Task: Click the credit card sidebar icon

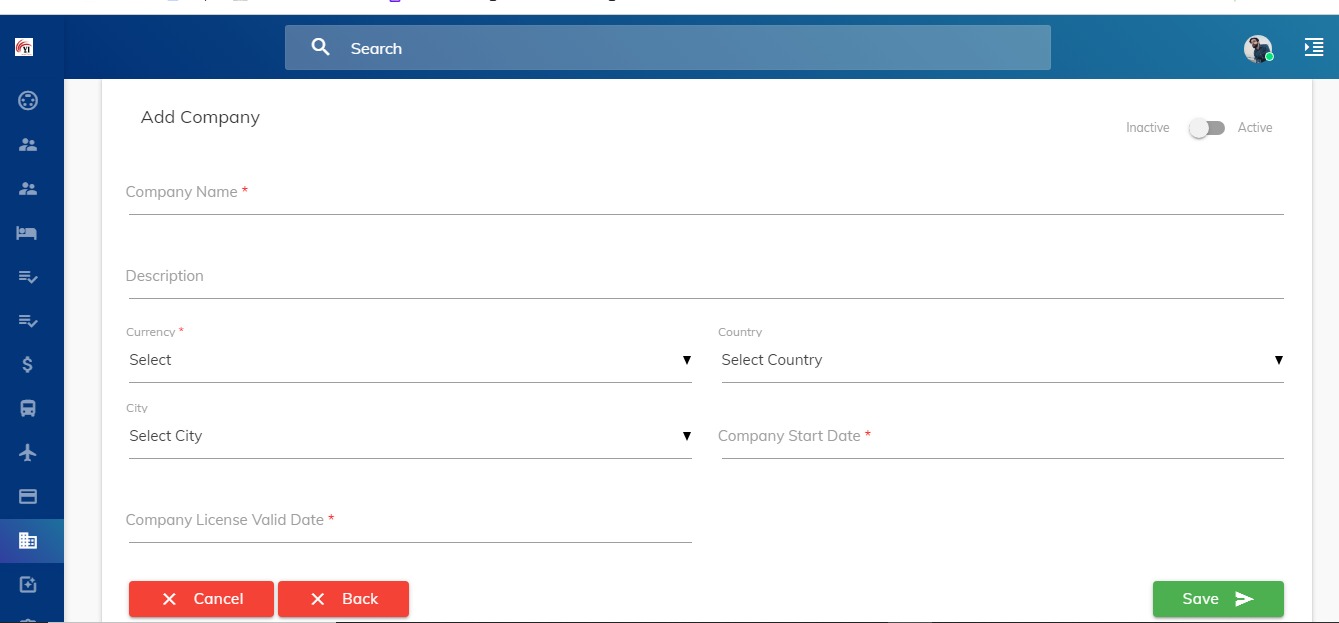Action: pos(28,496)
